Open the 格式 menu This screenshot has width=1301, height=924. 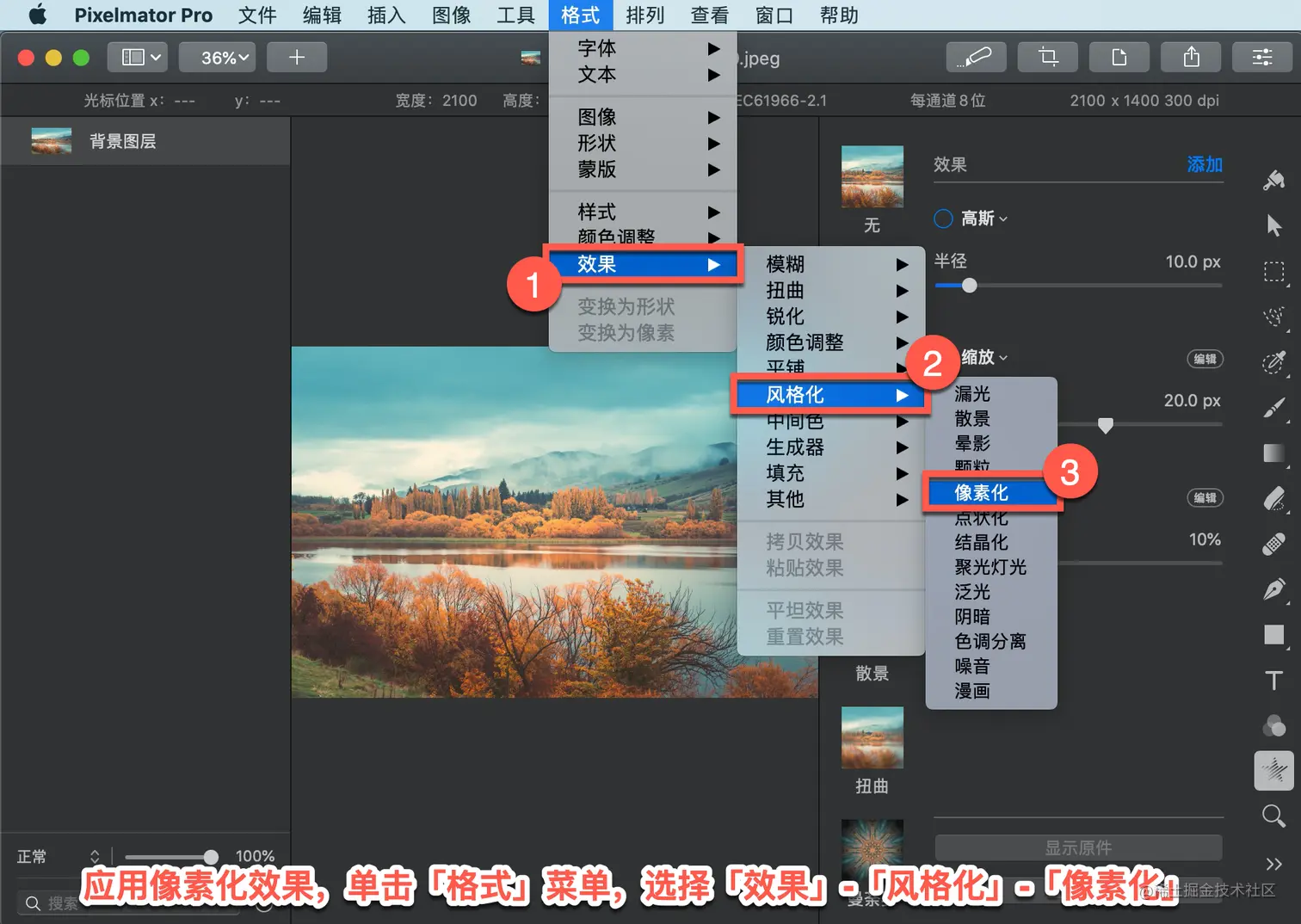pos(580,15)
